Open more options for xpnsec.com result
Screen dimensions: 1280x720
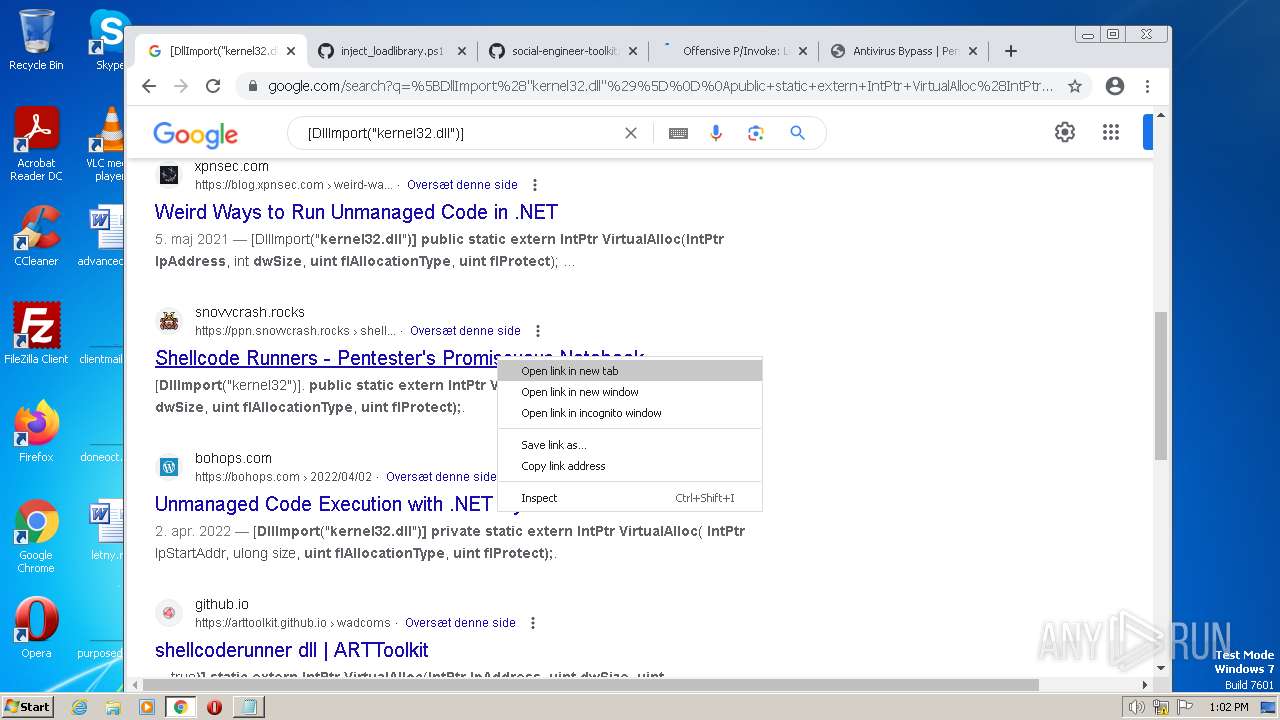[535, 185]
